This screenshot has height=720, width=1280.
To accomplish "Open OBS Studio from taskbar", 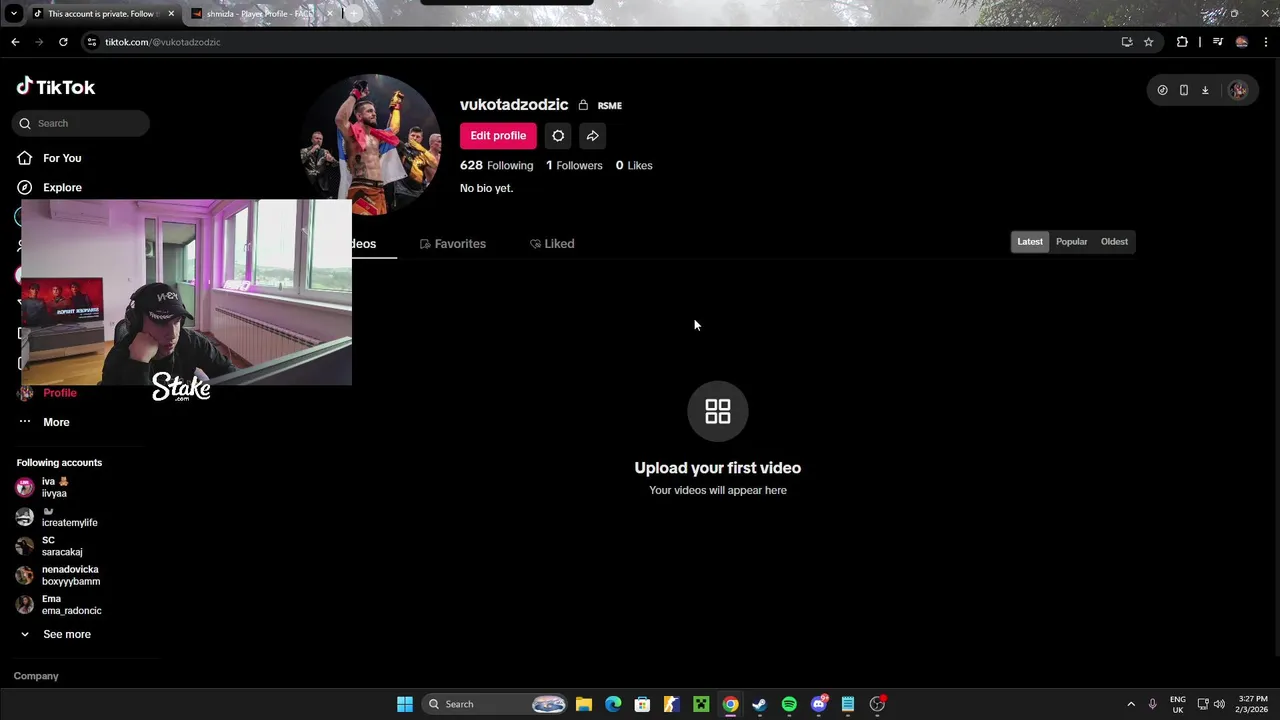I will pos(877,704).
